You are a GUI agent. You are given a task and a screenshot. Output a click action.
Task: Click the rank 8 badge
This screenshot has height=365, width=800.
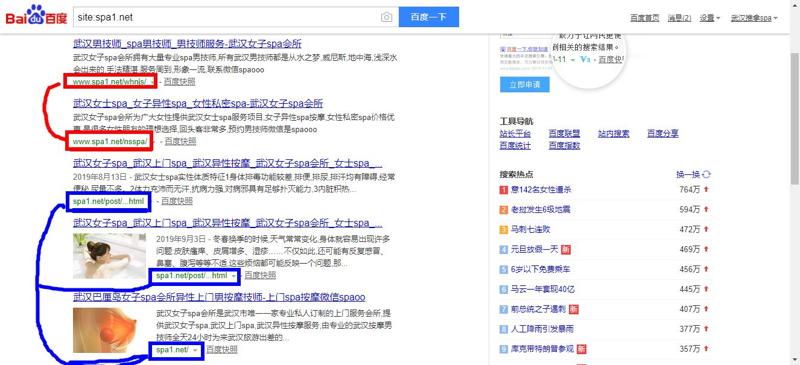[504, 329]
